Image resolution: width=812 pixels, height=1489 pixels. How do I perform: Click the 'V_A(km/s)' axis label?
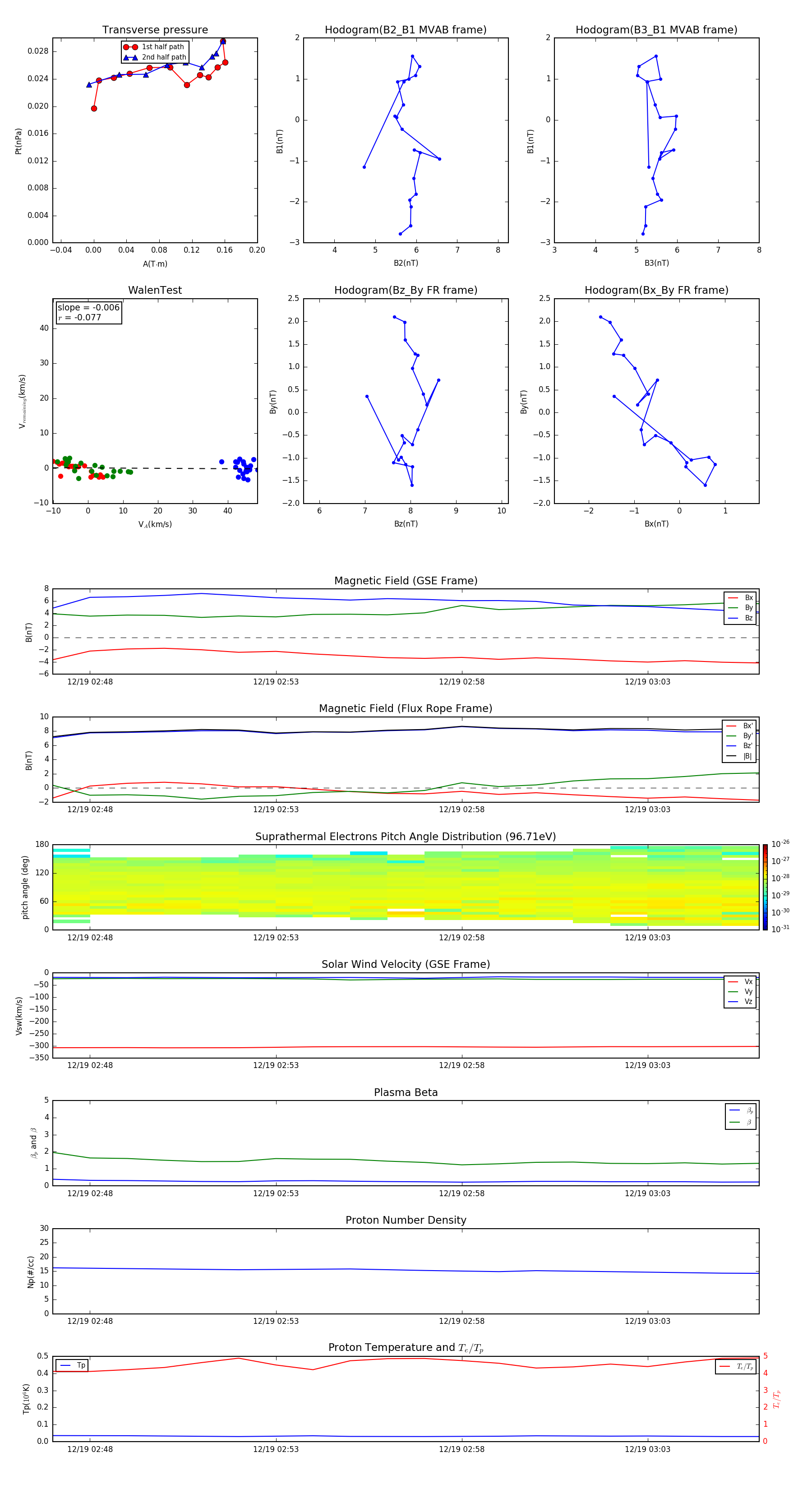click(155, 524)
